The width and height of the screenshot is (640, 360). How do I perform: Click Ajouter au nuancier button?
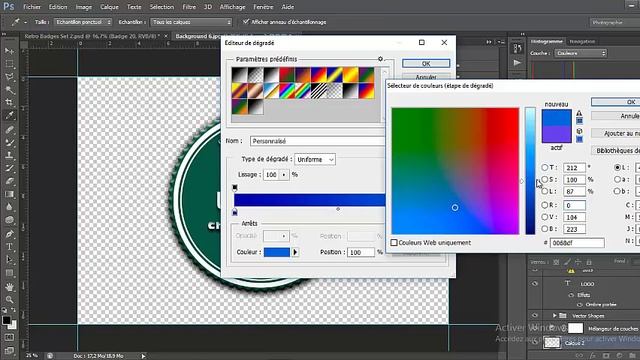click(x=616, y=133)
